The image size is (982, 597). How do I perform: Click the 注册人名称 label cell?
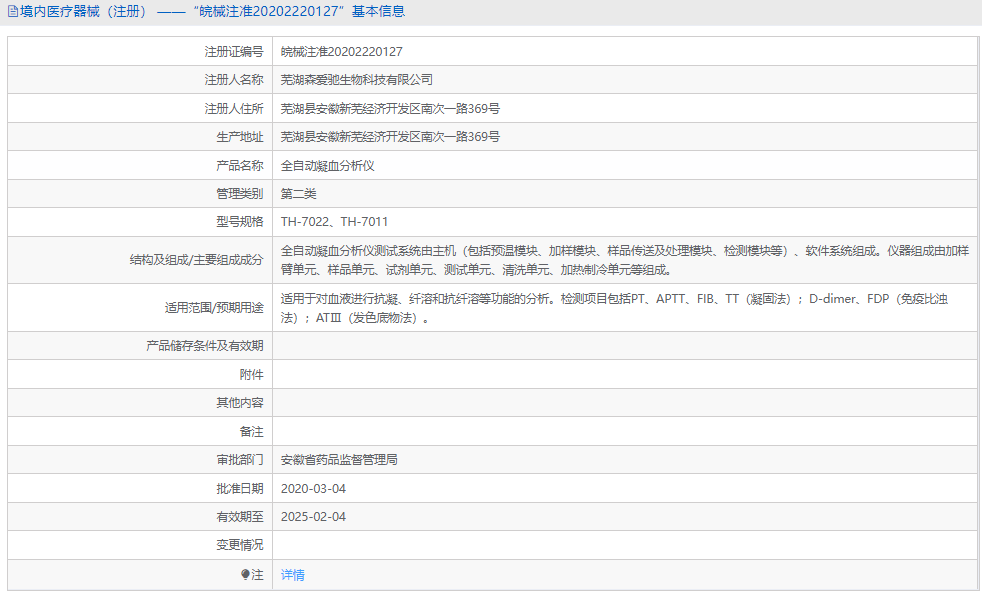coord(140,80)
